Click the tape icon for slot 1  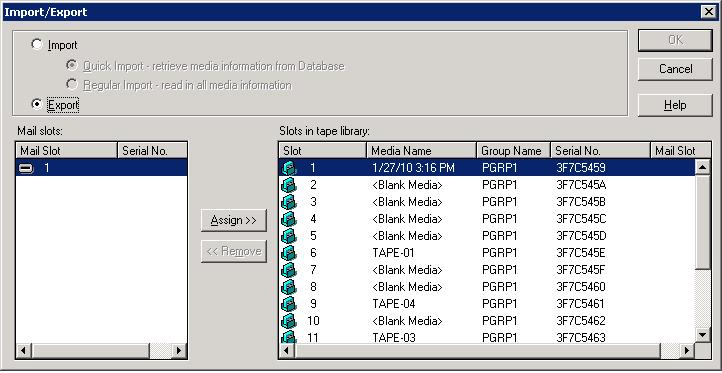[x=289, y=168]
